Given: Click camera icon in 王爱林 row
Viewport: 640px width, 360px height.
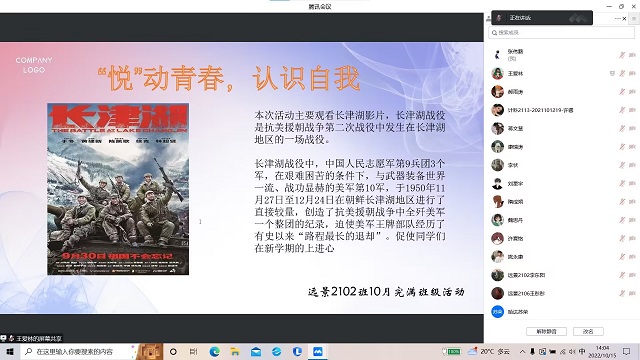Looking at the screenshot, I should click(632, 73).
